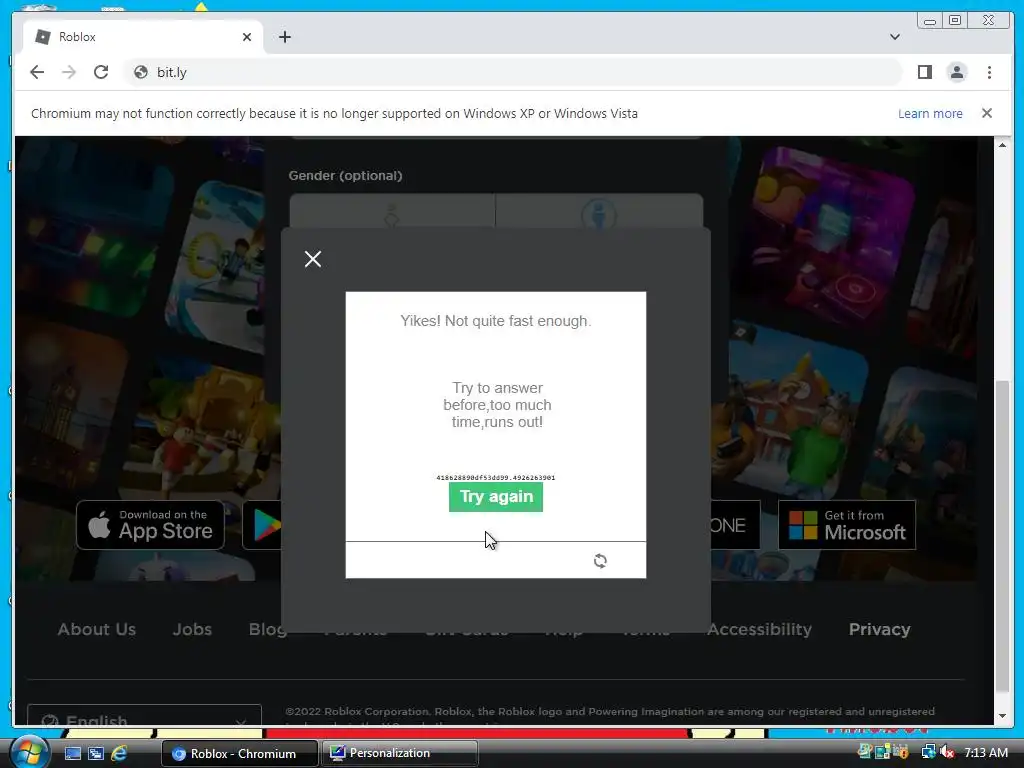The width and height of the screenshot is (1024, 768).
Task: Click the page scroll up arrow
Action: pos(1002,144)
